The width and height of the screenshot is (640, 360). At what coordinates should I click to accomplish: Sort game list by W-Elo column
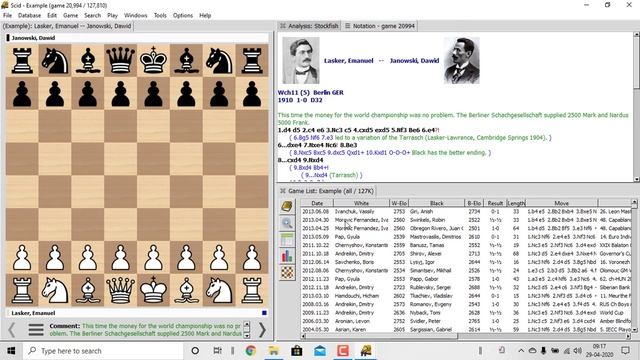[399, 203]
